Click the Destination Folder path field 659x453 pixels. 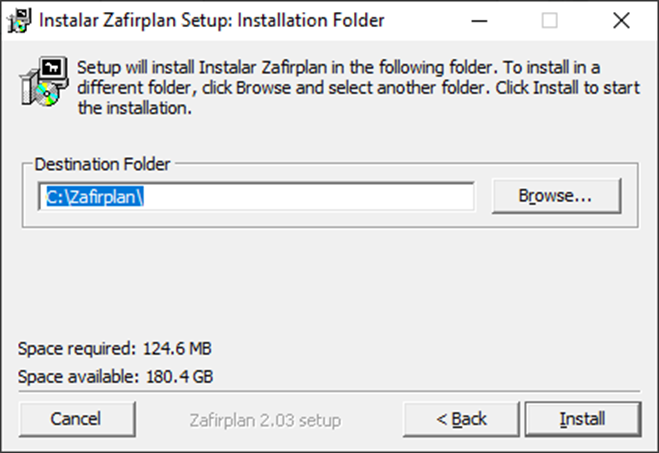tap(256, 196)
